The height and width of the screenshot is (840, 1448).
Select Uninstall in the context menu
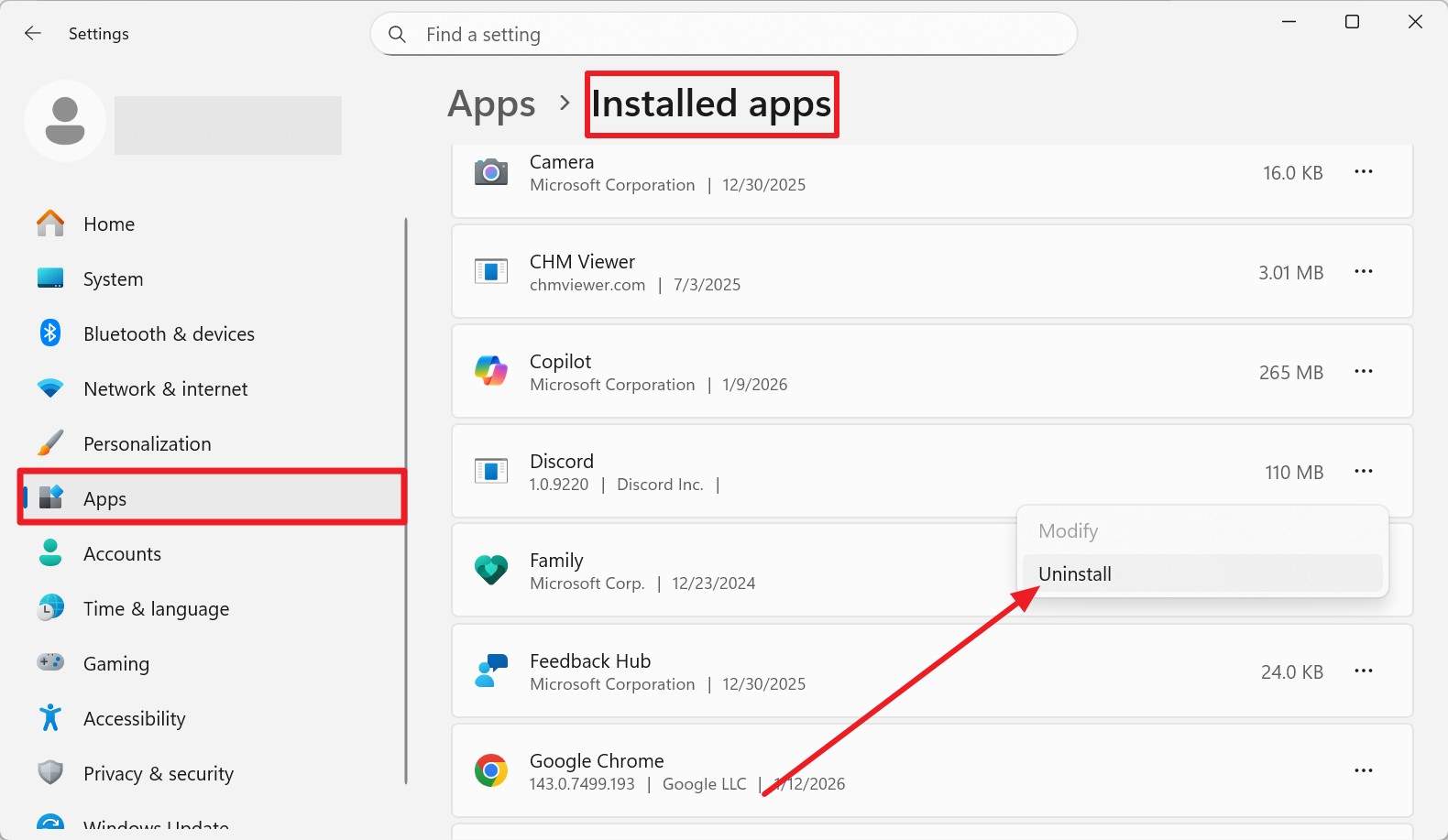1202,573
